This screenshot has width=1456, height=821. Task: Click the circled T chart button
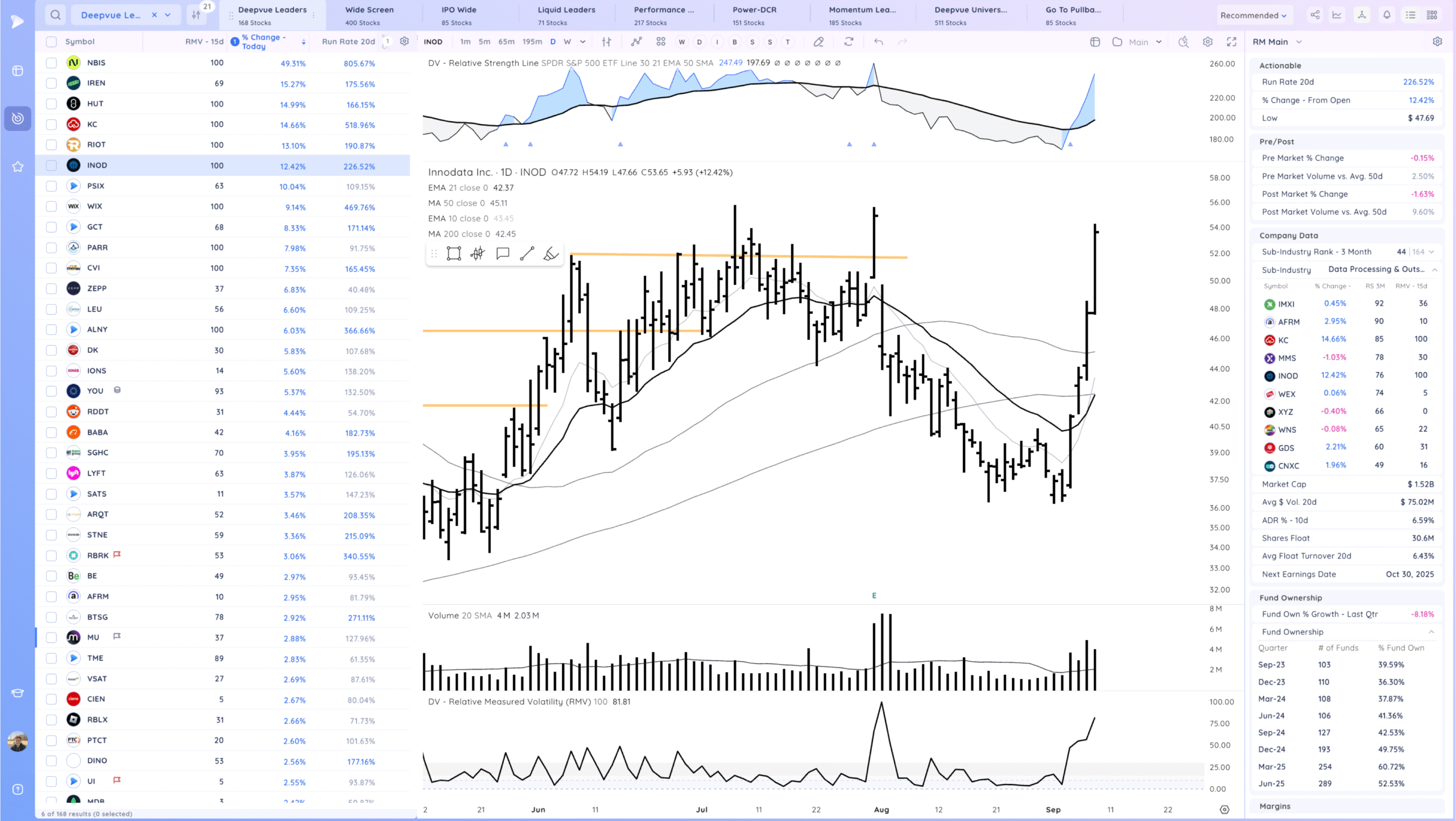788,42
